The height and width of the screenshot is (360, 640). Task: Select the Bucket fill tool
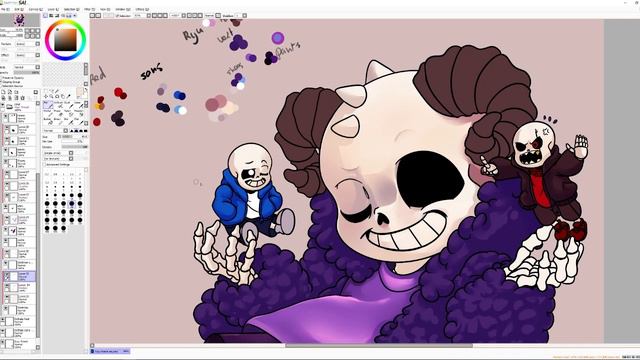48,122
